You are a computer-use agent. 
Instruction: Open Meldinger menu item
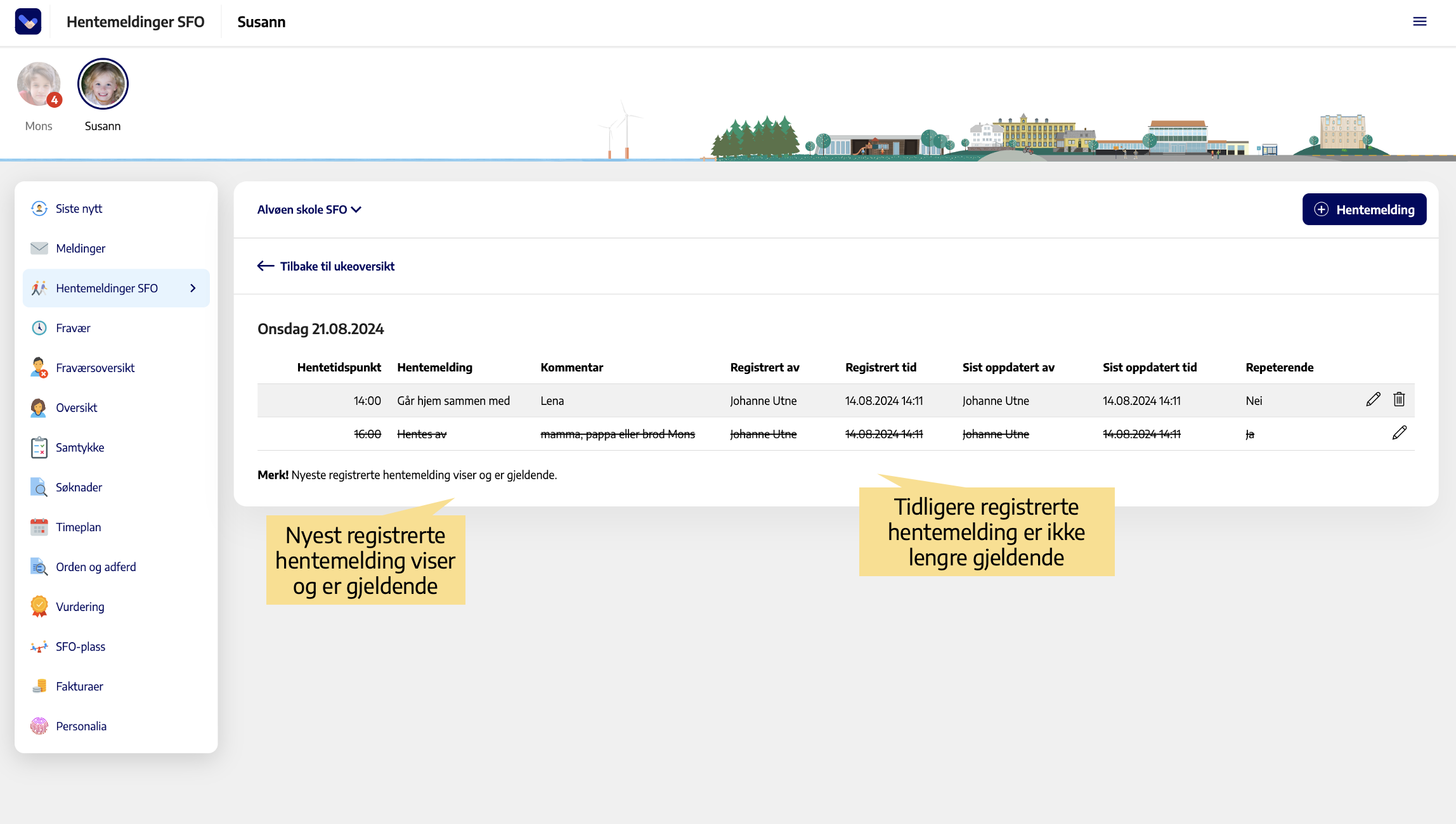point(116,248)
